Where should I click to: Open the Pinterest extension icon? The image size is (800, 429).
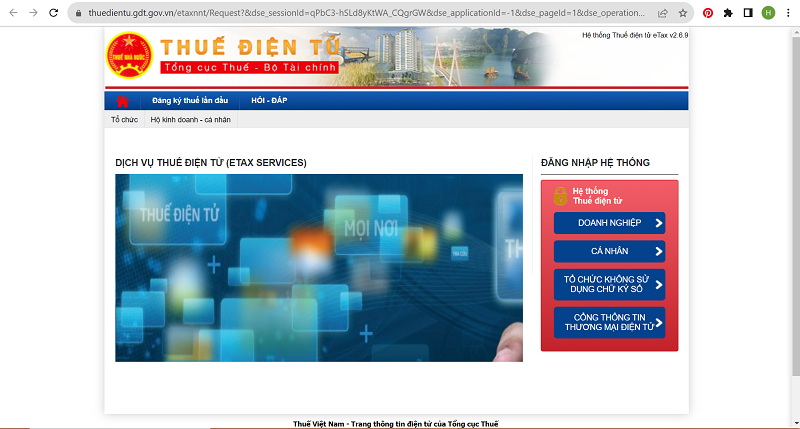[708, 13]
